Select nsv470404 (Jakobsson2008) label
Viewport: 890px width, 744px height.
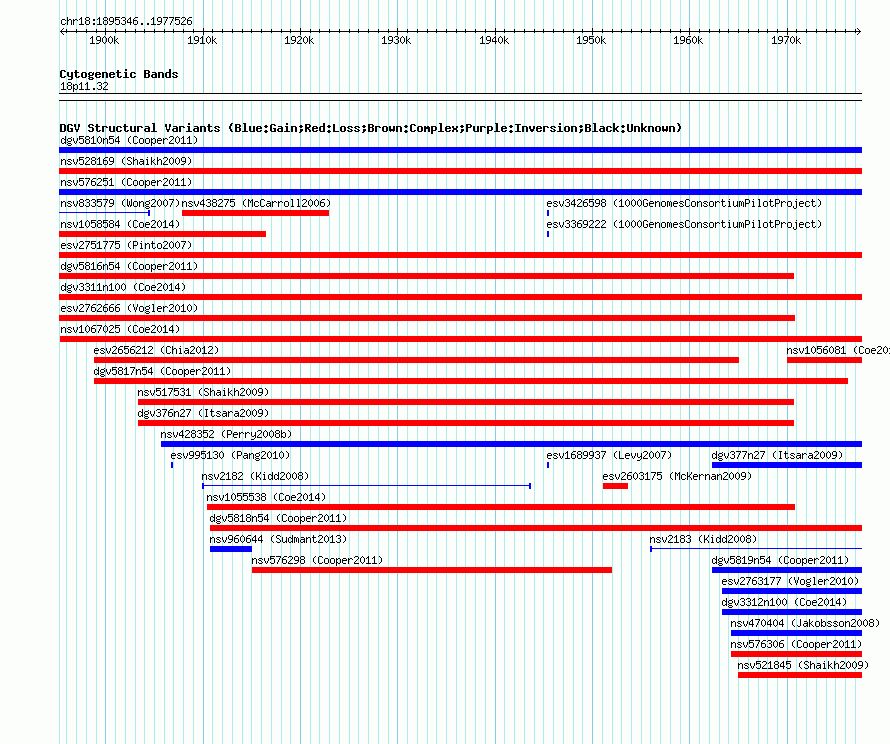(x=805, y=623)
